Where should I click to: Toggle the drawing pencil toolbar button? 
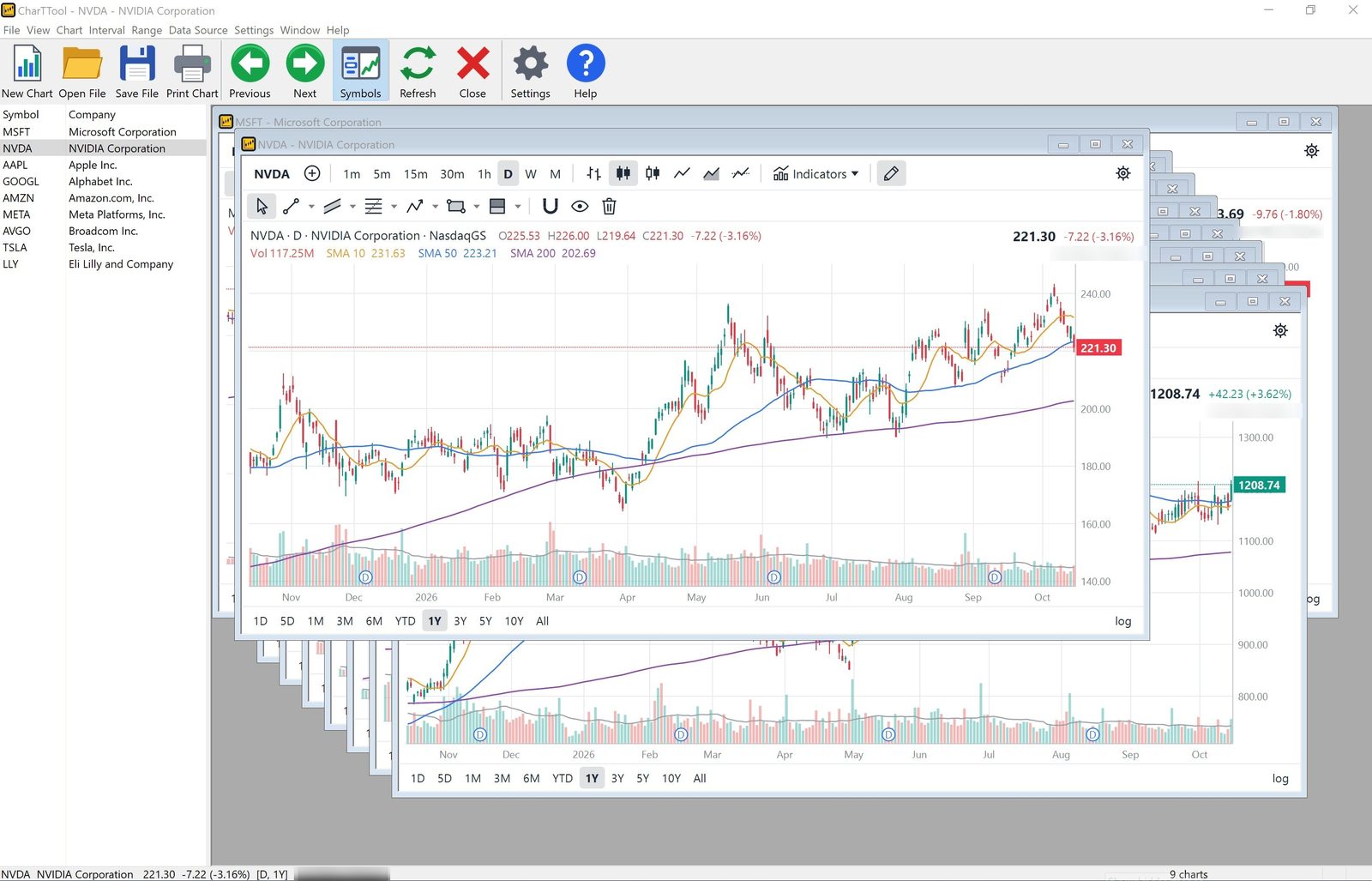pyautogui.click(x=891, y=173)
